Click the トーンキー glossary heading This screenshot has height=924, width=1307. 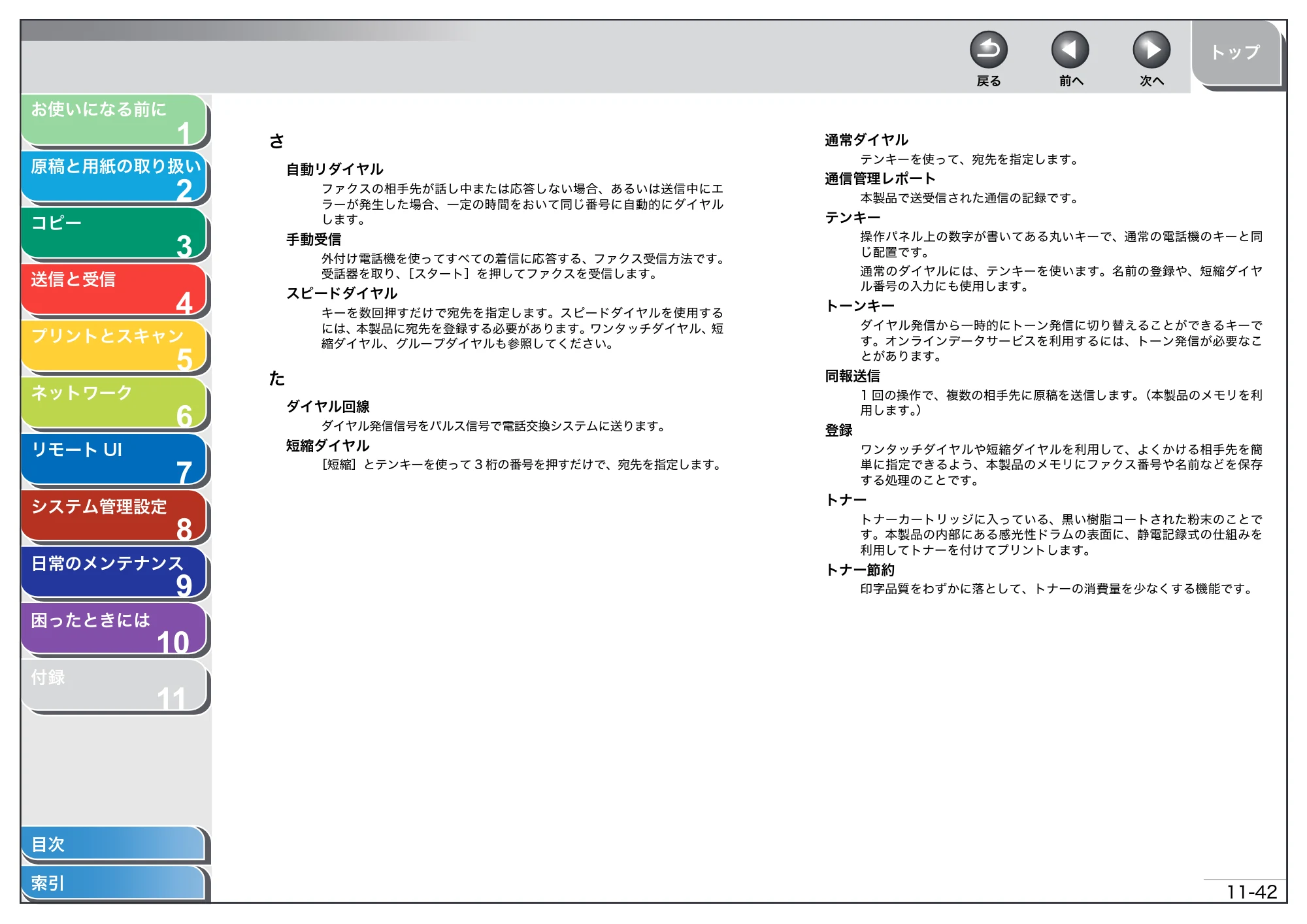[x=860, y=306]
